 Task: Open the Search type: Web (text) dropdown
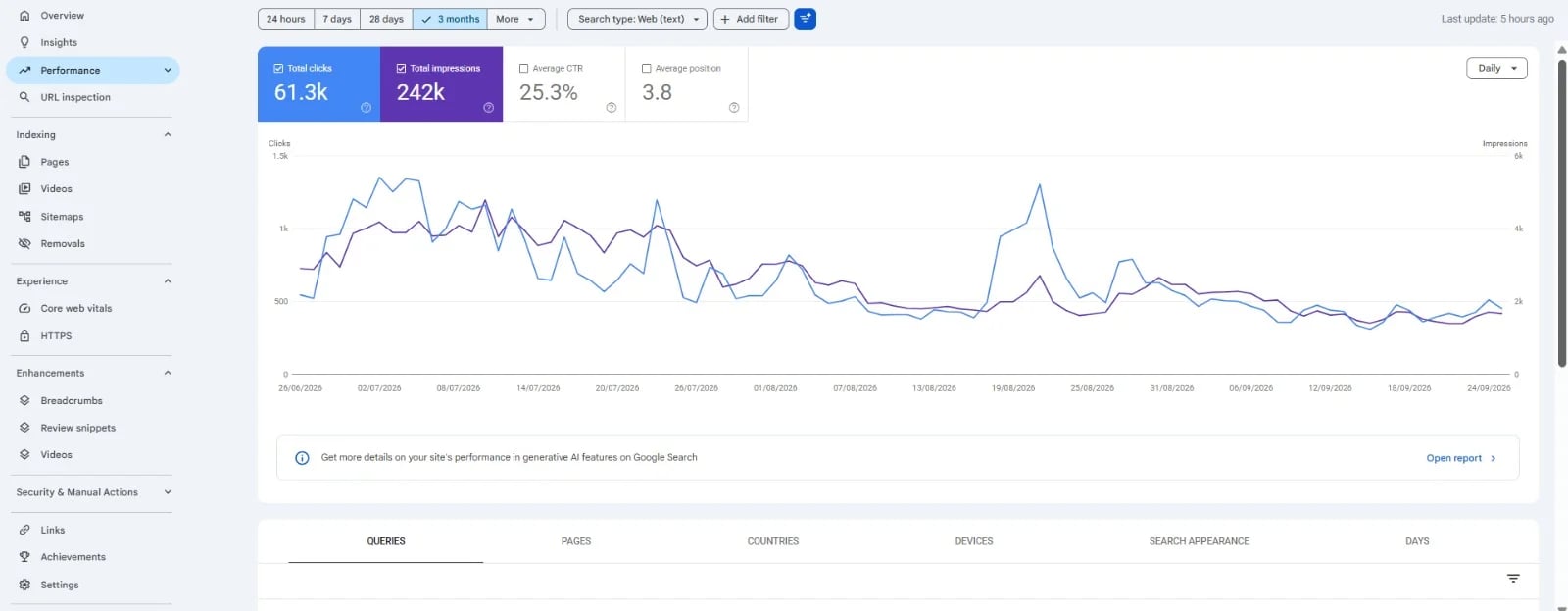pos(638,19)
